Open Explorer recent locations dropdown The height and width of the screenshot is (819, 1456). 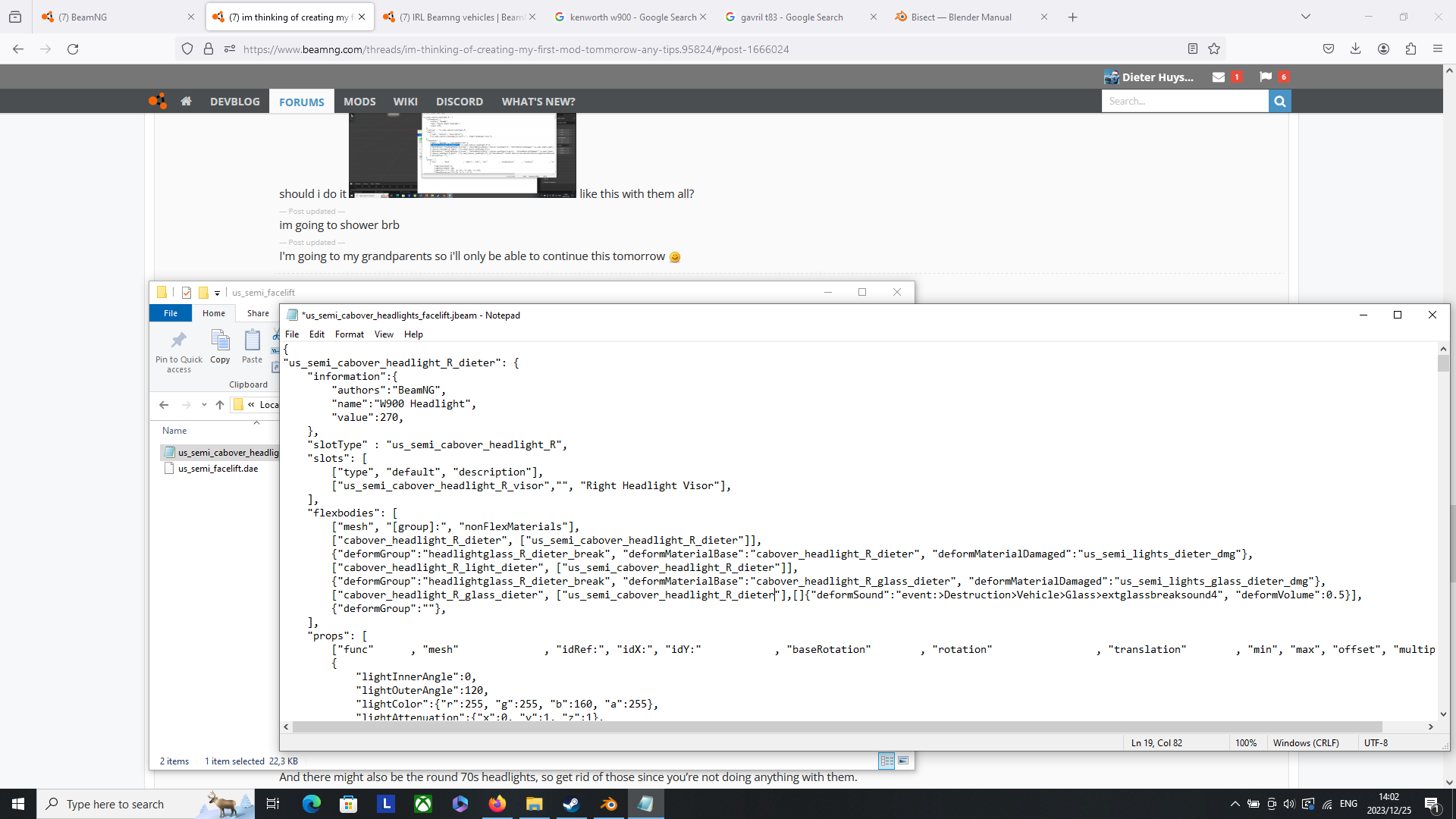point(204,405)
